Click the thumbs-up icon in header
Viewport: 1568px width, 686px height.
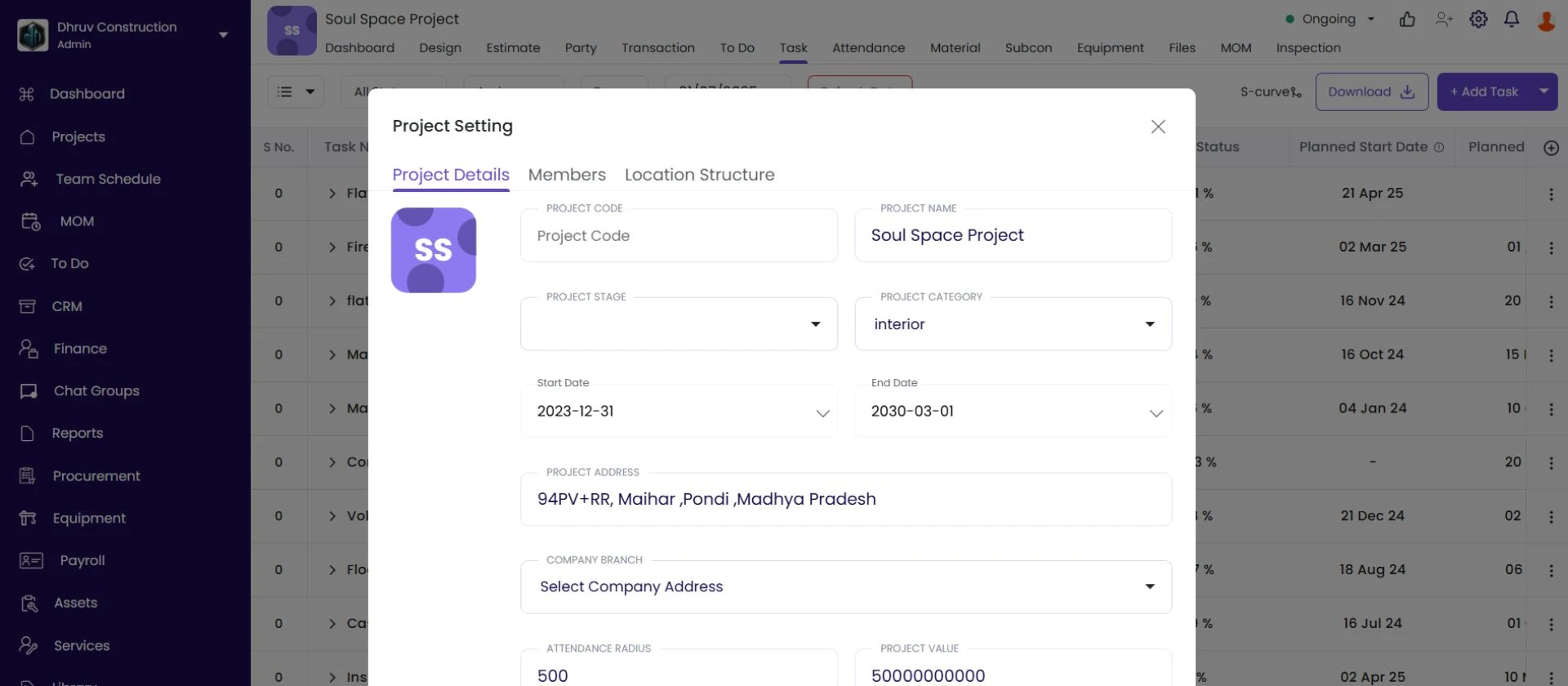(x=1407, y=19)
